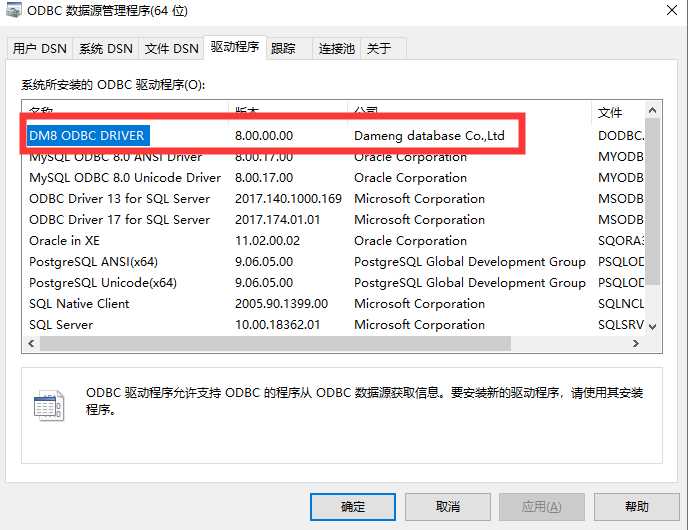Click the 取消 button

coord(448,507)
